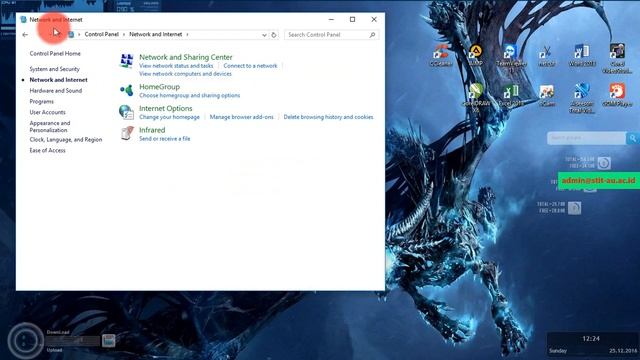Viewport: 640px width, 360px height.
Task: Open the Internet Options heading link
Action: click(x=165, y=109)
